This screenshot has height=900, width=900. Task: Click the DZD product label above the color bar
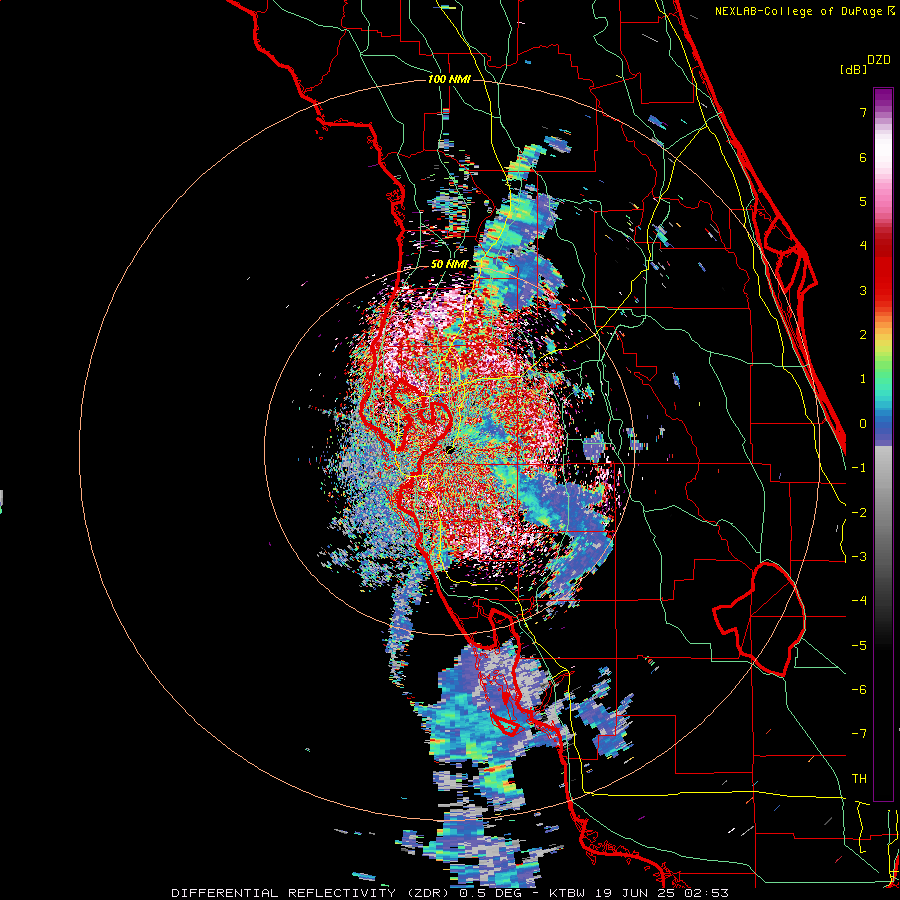pos(879,60)
